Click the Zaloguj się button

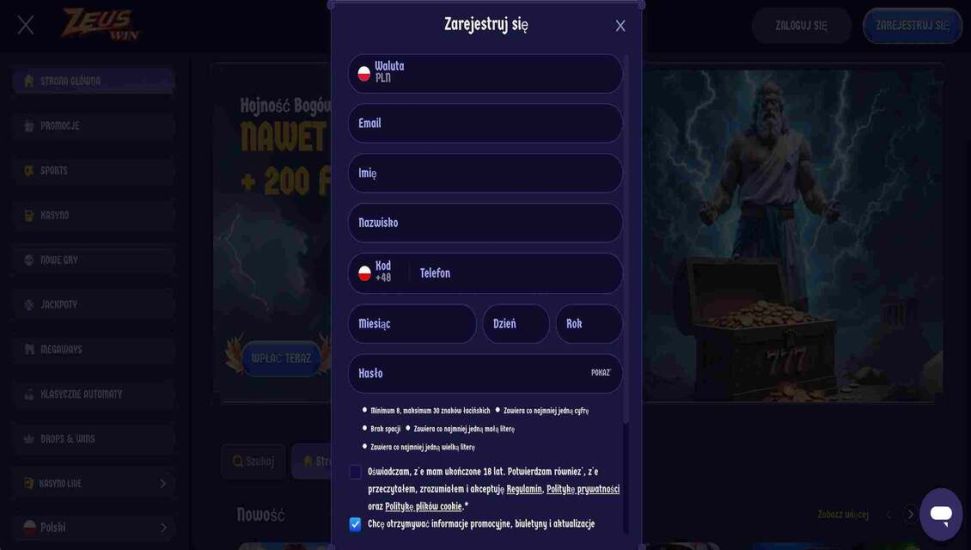(801, 25)
